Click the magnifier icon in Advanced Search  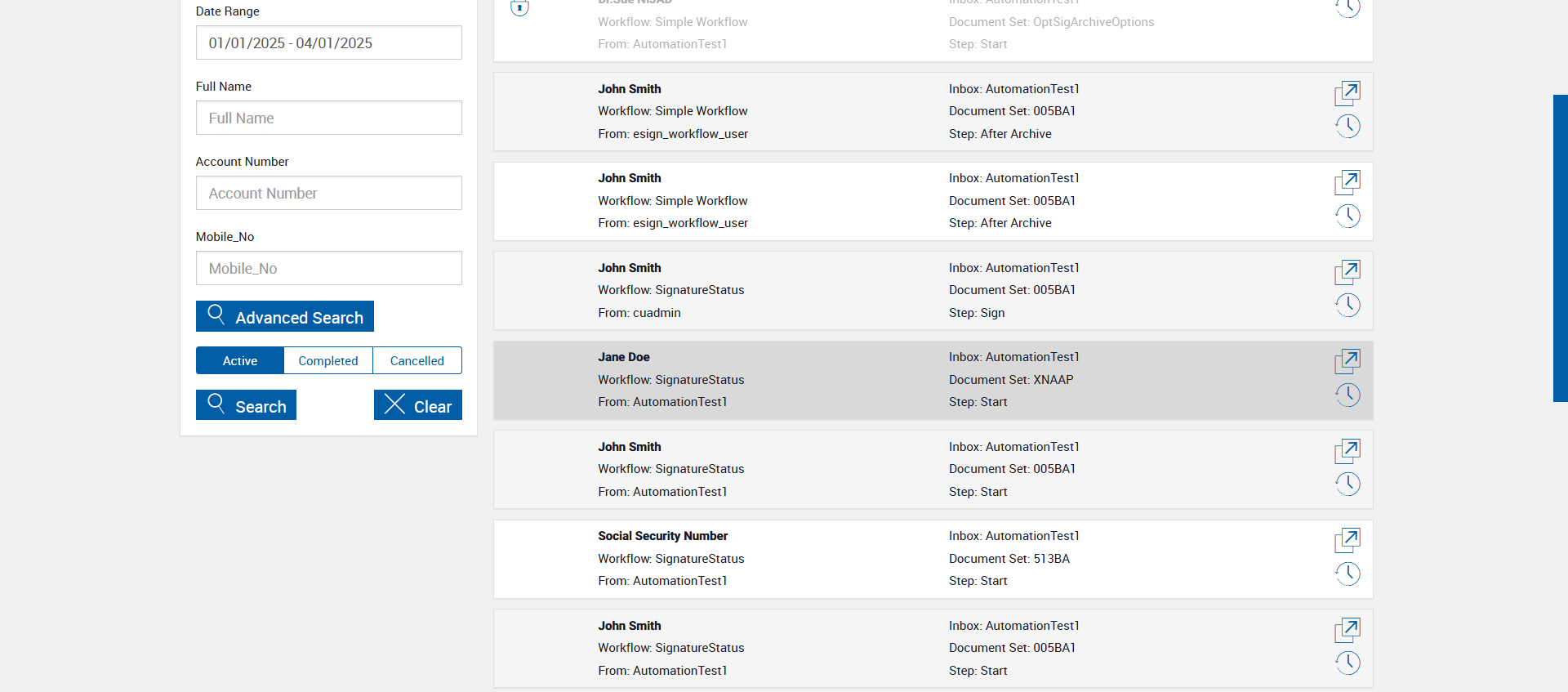tap(216, 315)
